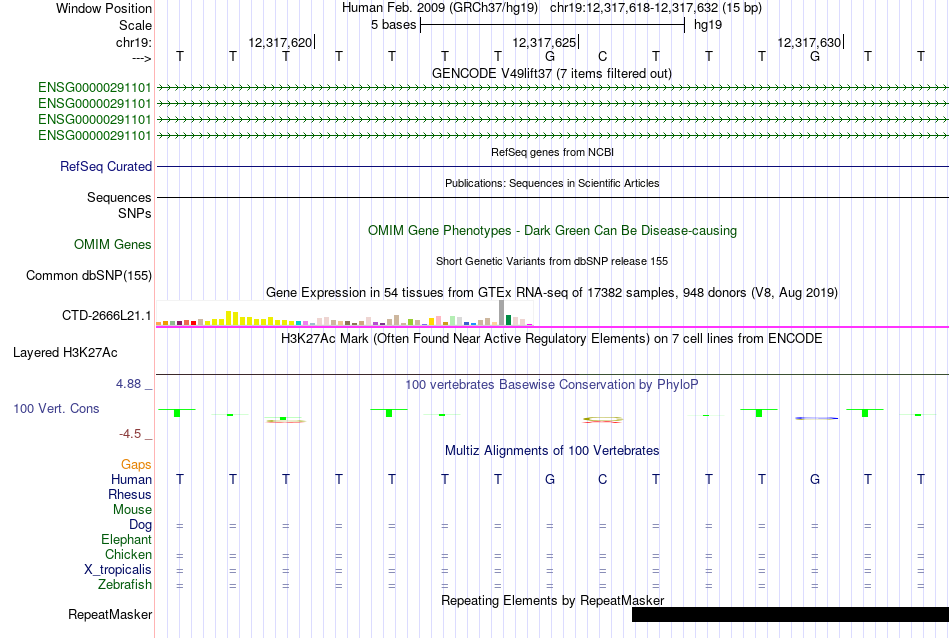Click the tallest yellow GTEx expression bar

click(x=228, y=318)
